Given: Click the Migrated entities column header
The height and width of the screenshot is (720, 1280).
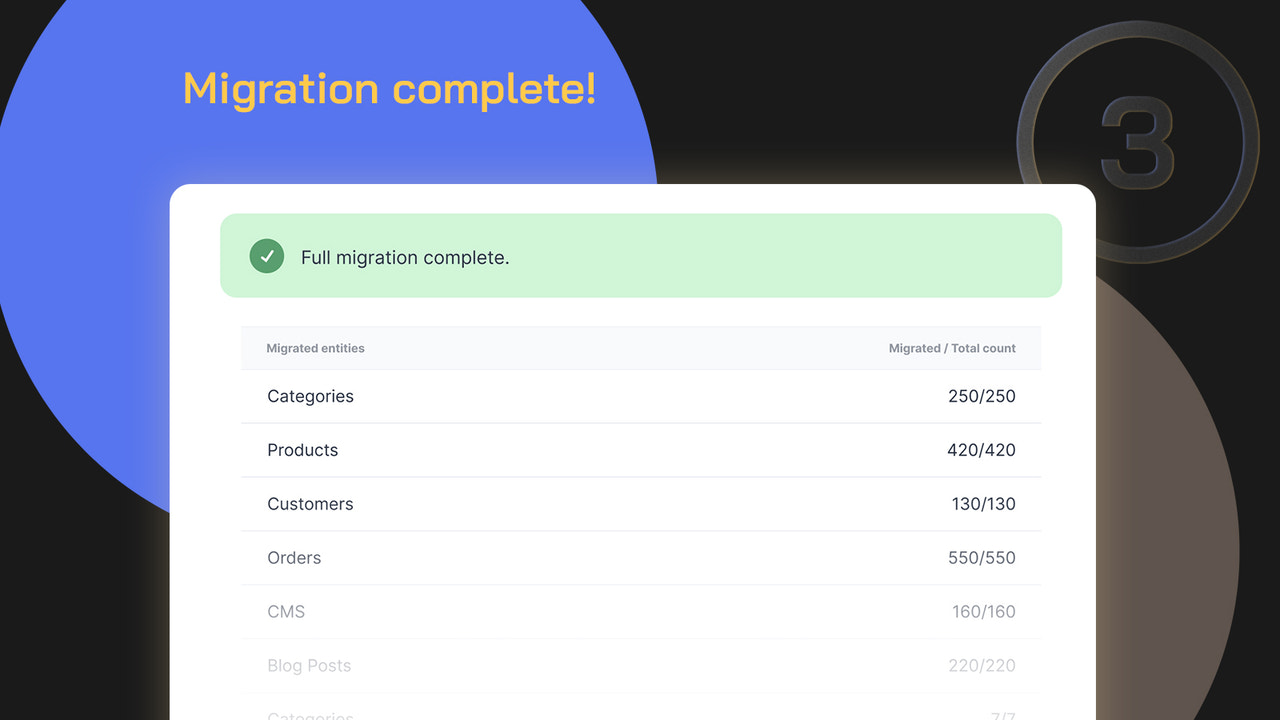Looking at the screenshot, I should point(315,348).
